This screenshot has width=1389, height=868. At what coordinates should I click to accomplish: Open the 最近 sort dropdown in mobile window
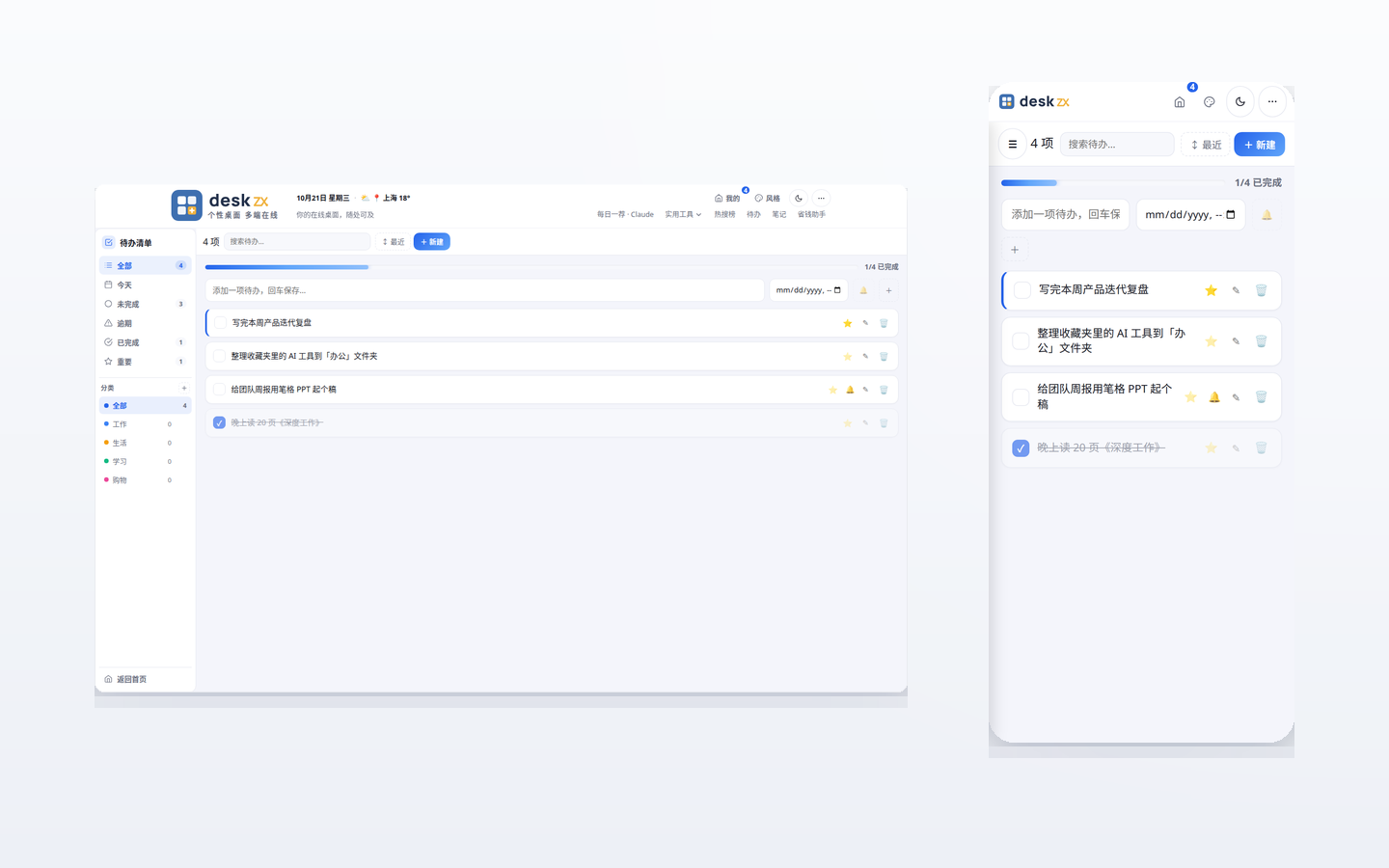coord(1206,145)
